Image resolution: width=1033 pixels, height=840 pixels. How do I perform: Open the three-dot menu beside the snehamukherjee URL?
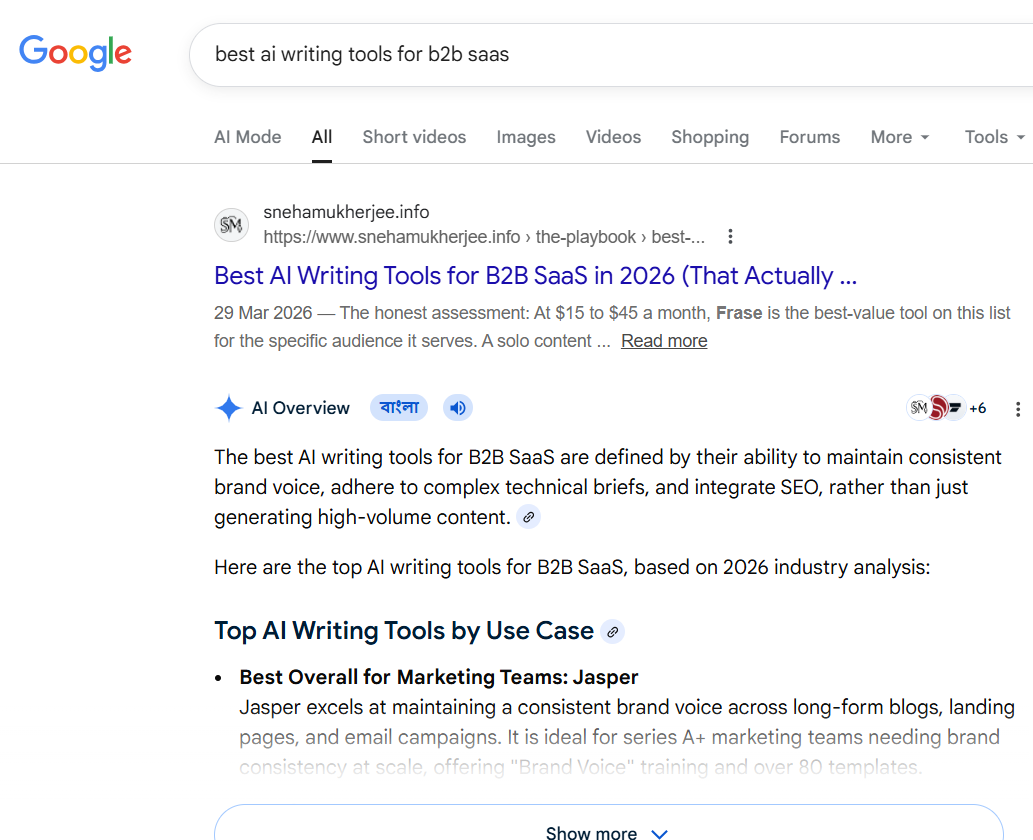click(730, 237)
